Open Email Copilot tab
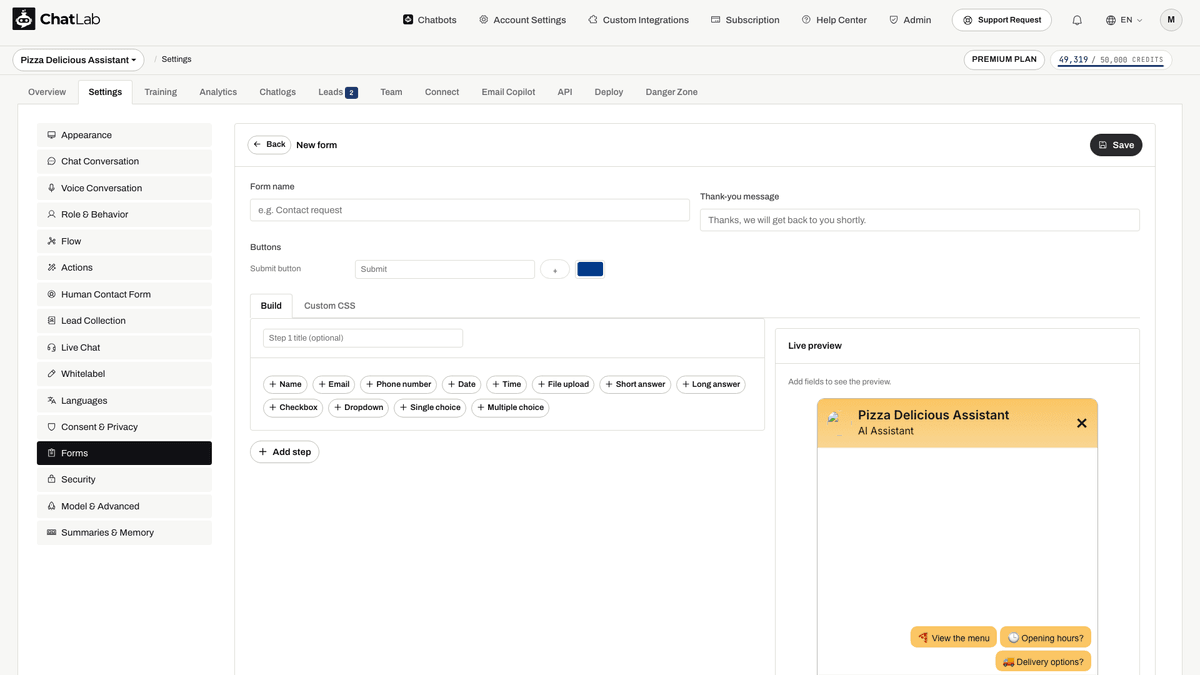 coord(508,92)
